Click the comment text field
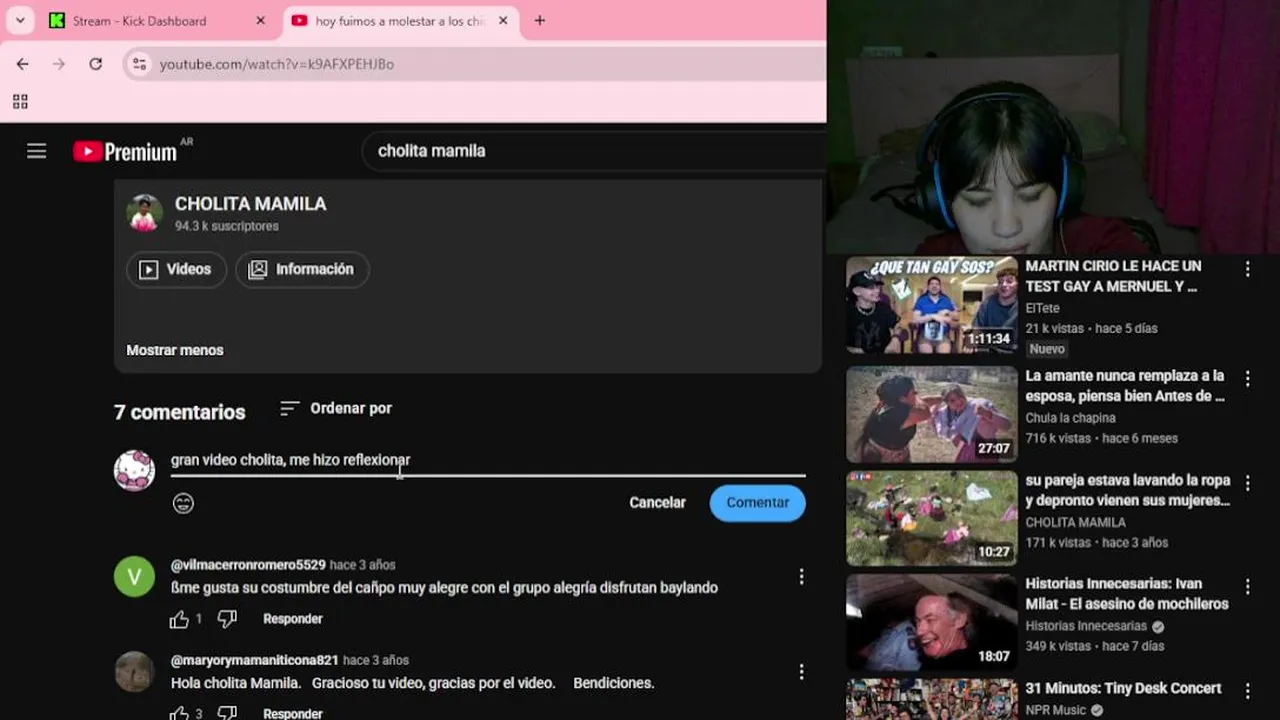 point(488,461)
